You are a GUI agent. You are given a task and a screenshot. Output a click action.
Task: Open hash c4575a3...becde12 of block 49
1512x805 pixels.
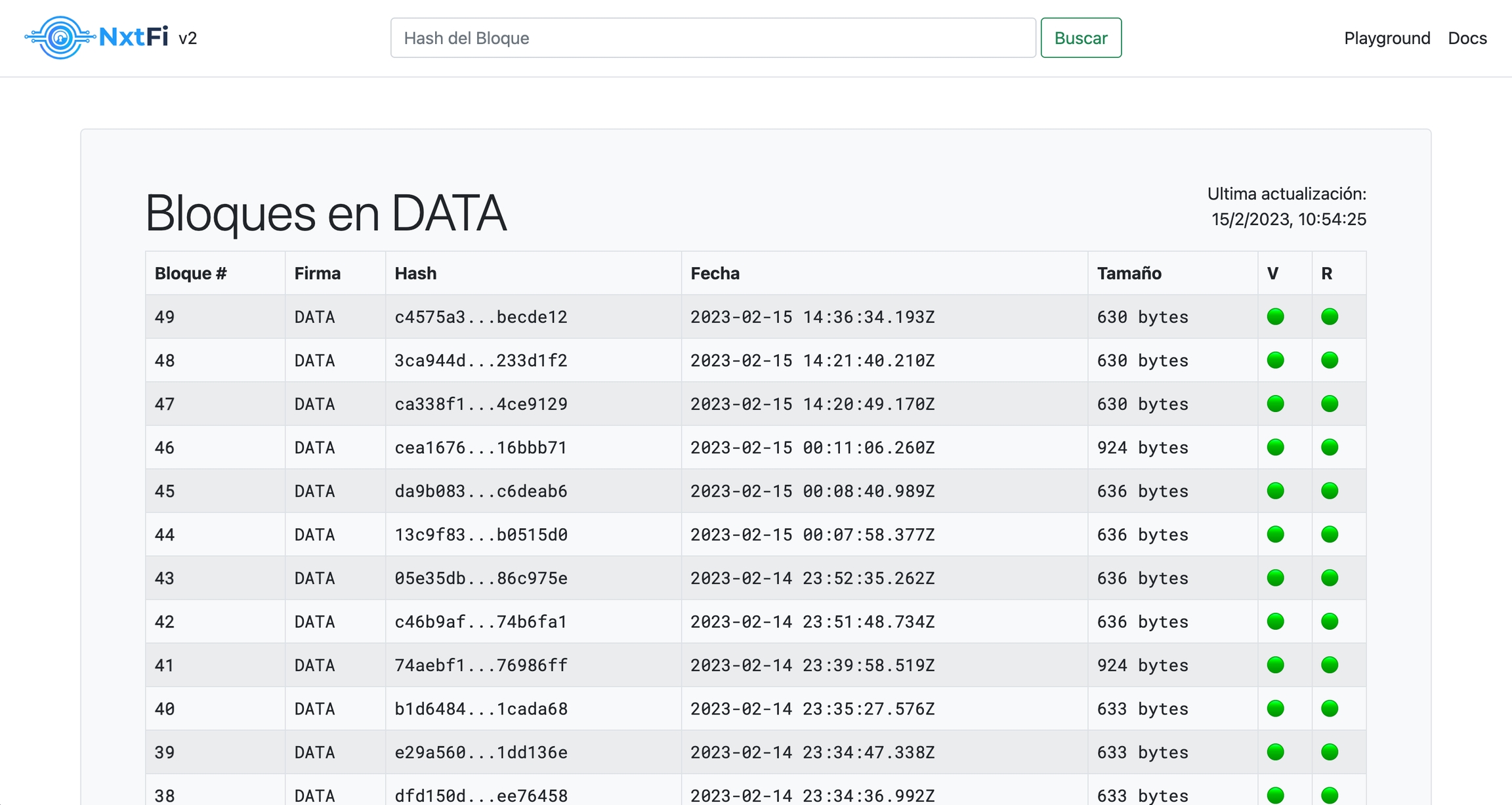click(x=480, y=317)
